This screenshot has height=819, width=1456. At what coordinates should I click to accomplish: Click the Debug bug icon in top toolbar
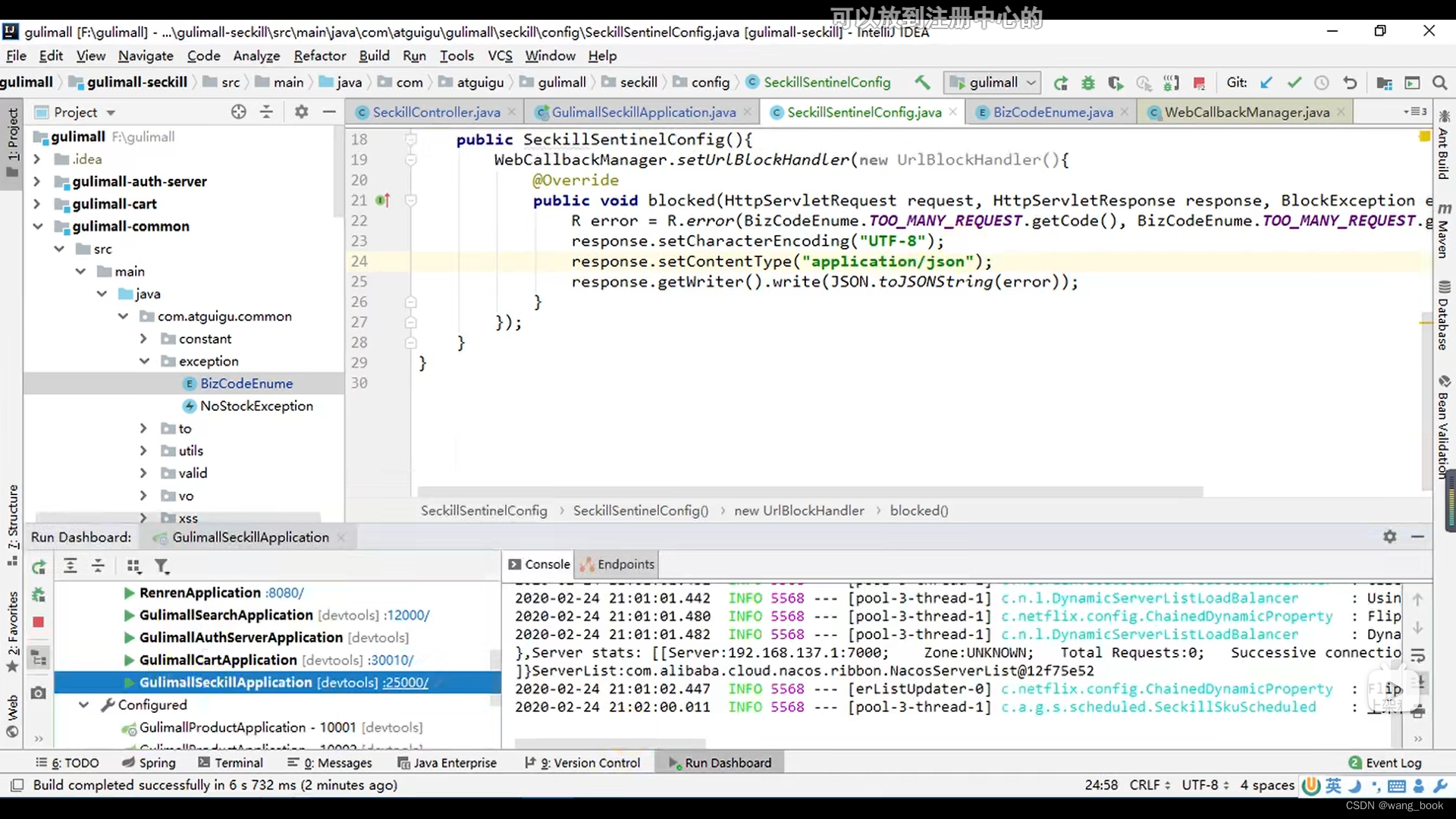point(1088,83)
